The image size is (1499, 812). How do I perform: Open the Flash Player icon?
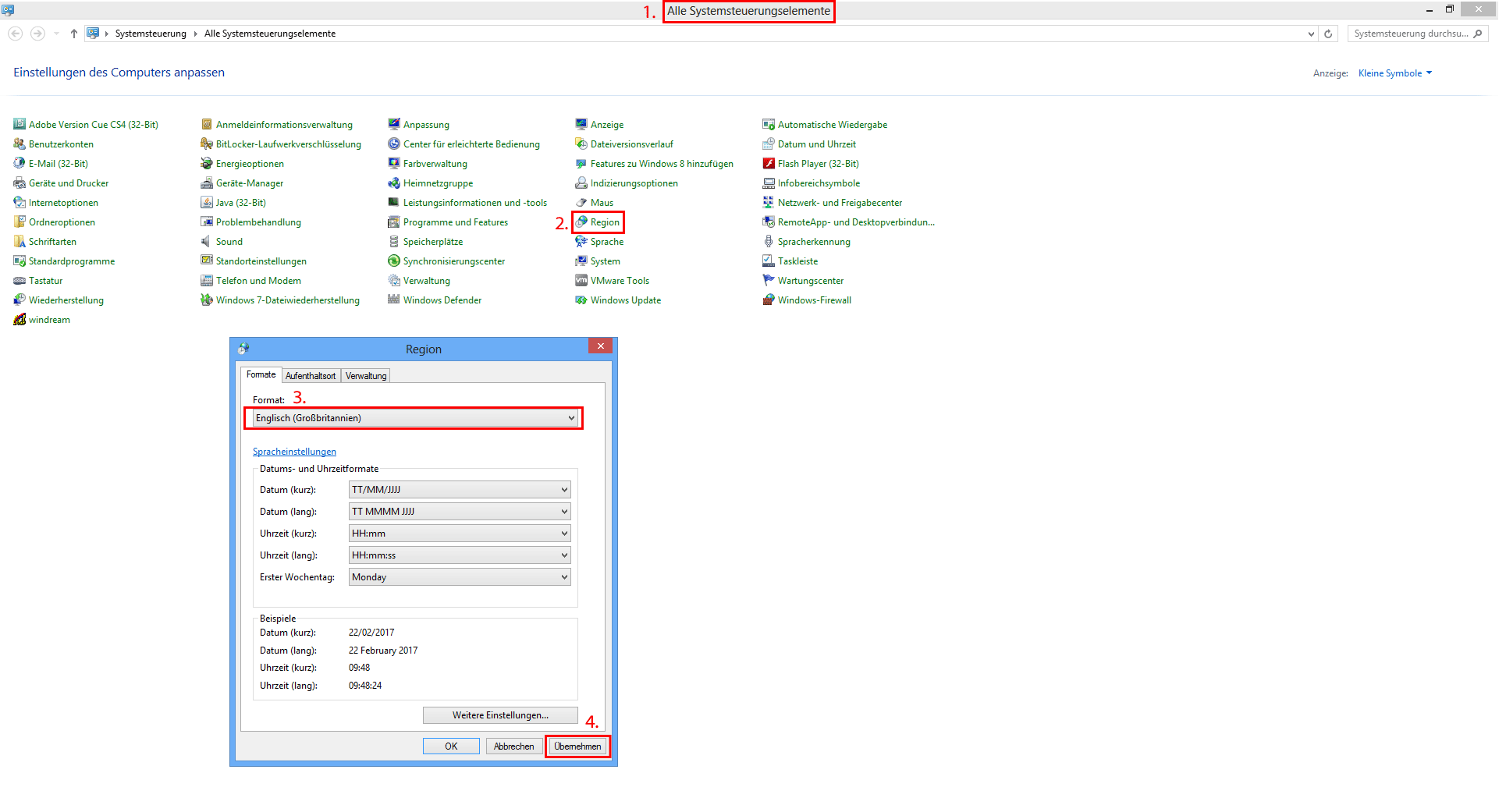point(769,164)
